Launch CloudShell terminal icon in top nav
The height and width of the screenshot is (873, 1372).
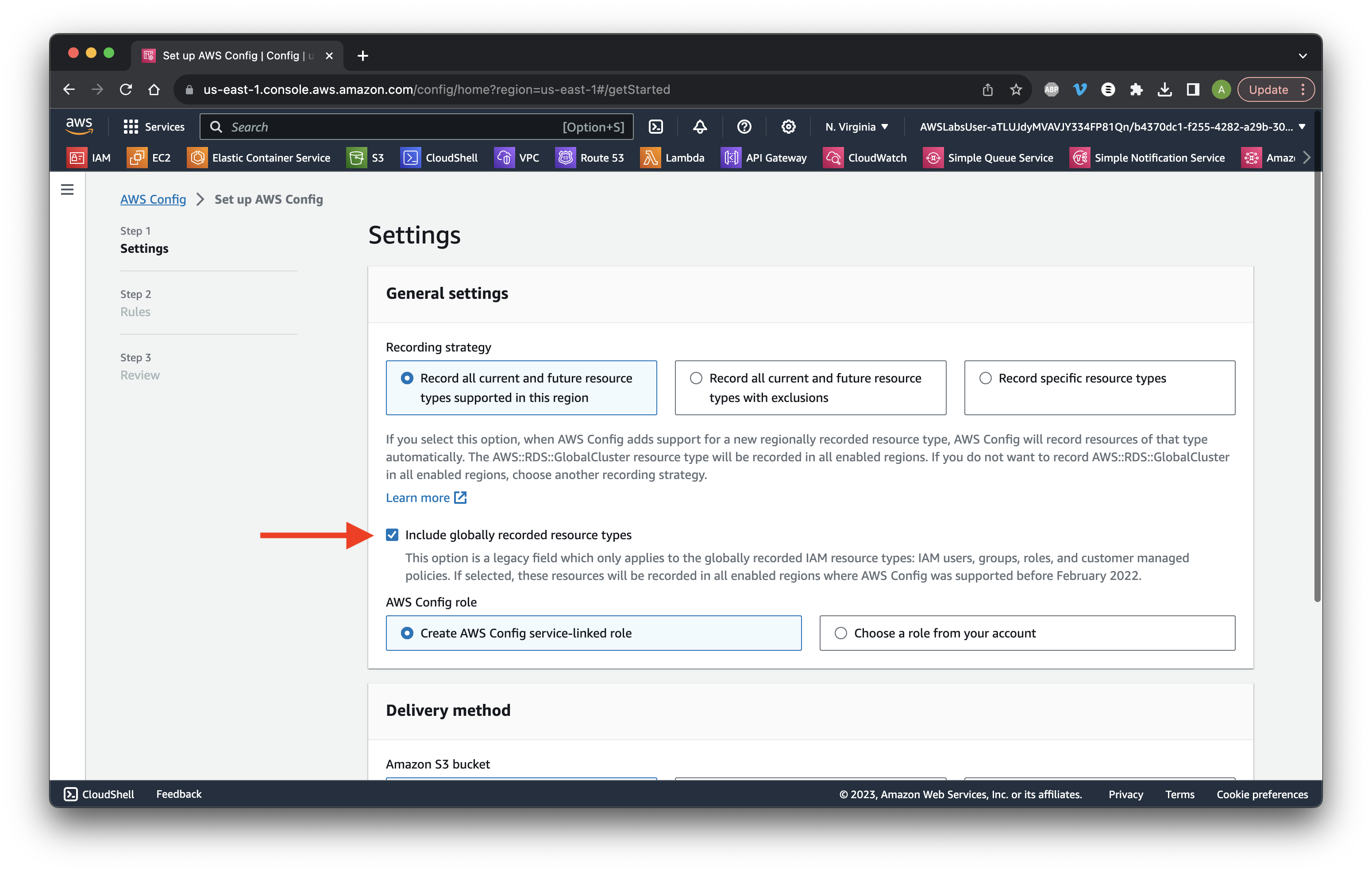(656, 127)
